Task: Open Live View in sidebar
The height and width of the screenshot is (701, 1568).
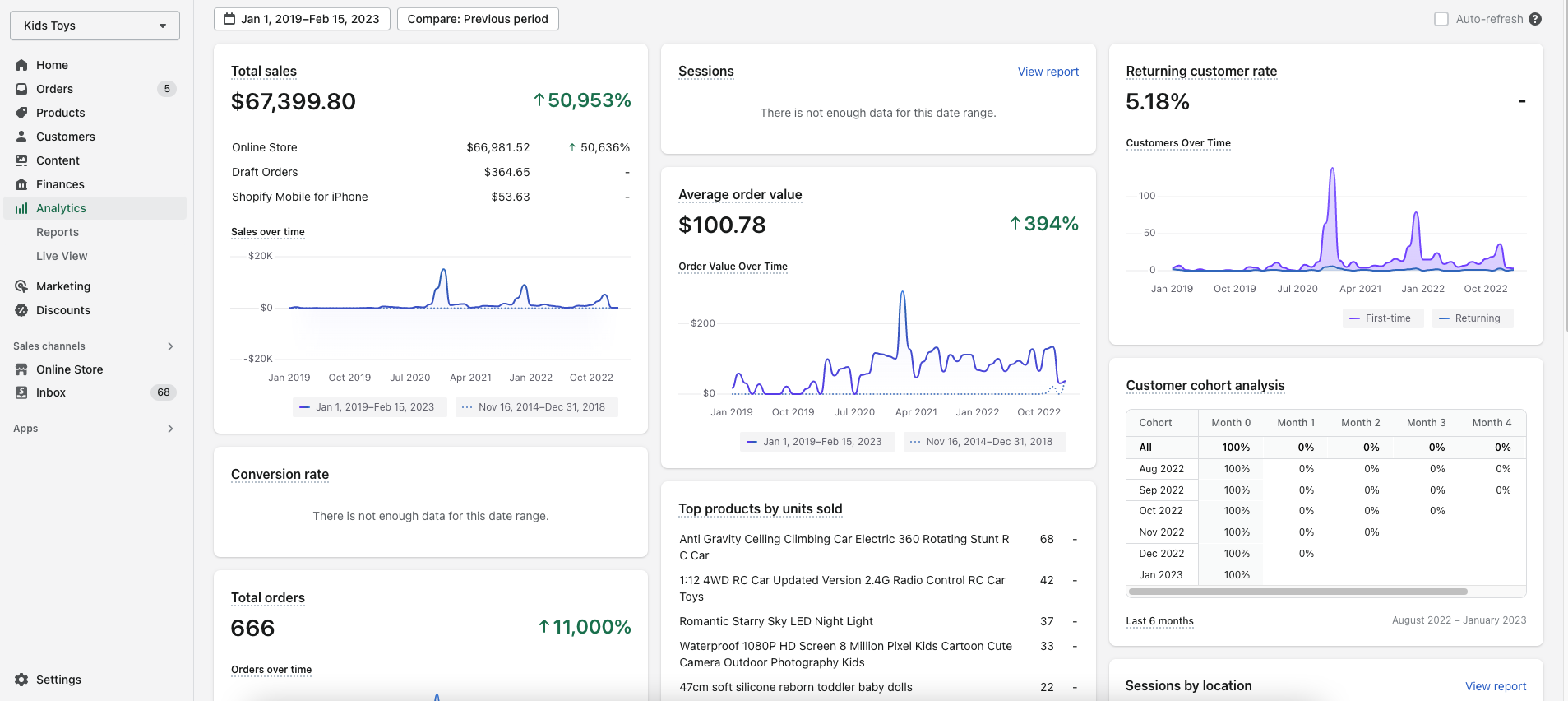Action: tap(62, 256)
